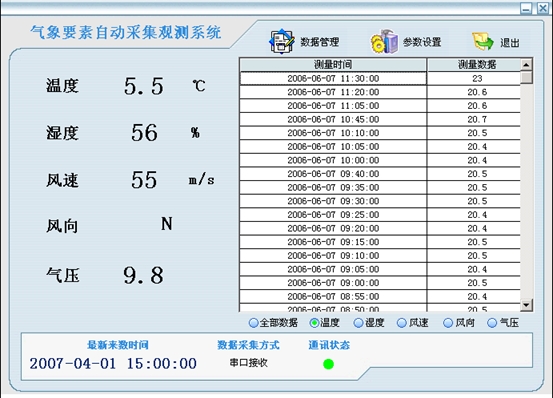Click the 退出 exit arrow icon
This screenshot has height=398, width=553.
pos(483,42)
